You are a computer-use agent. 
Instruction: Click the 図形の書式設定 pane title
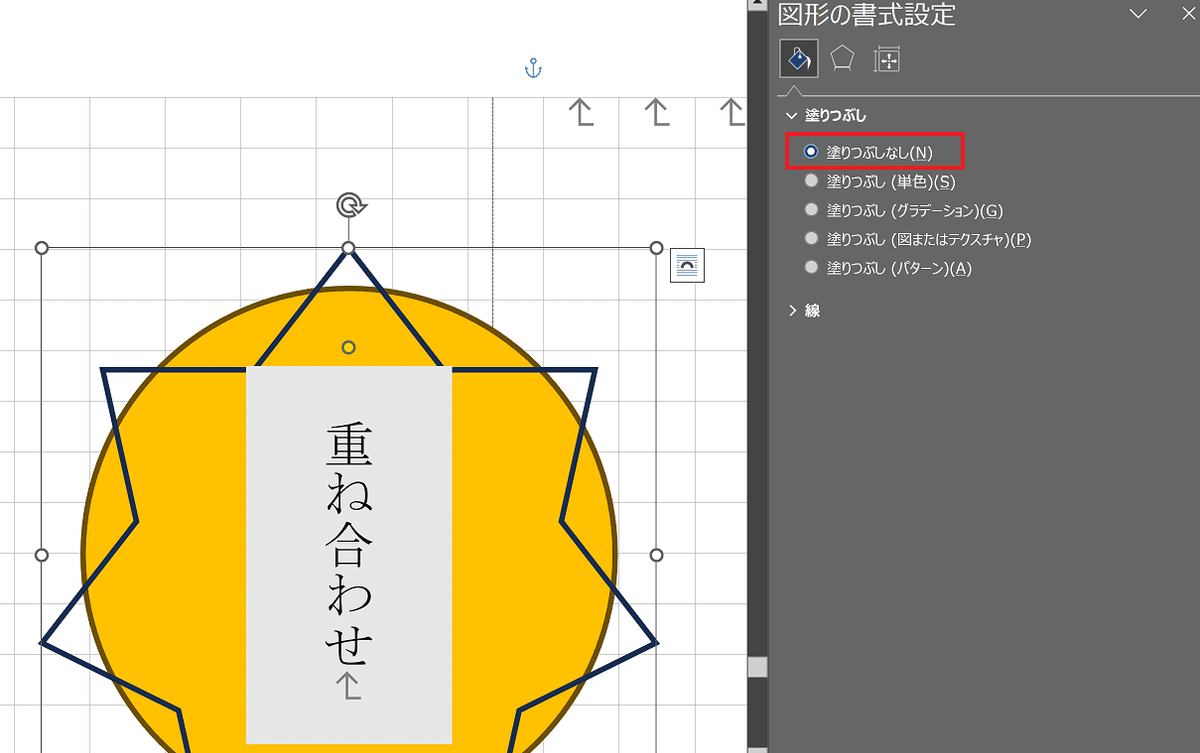click(866, 14)
